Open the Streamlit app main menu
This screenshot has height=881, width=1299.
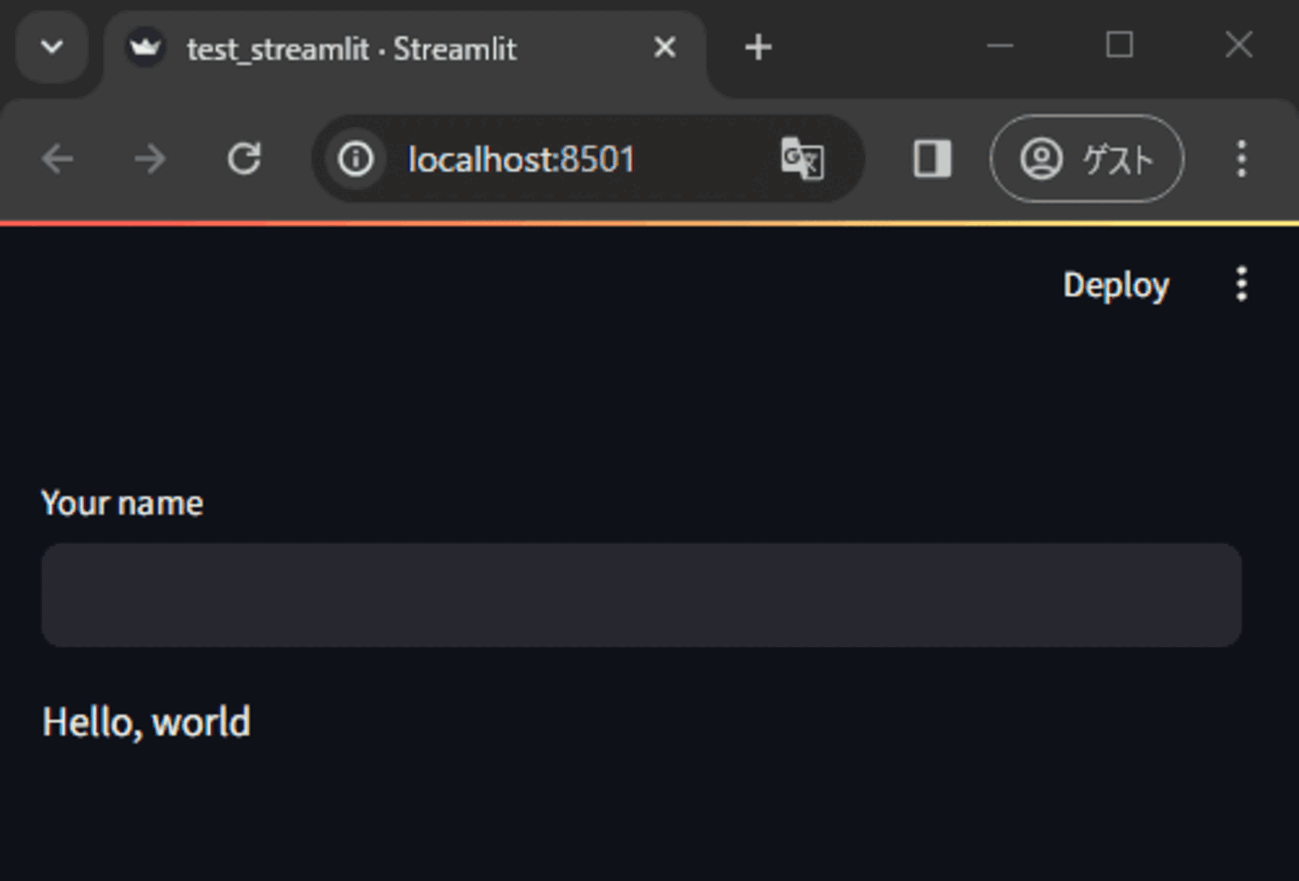[1241, 285]
